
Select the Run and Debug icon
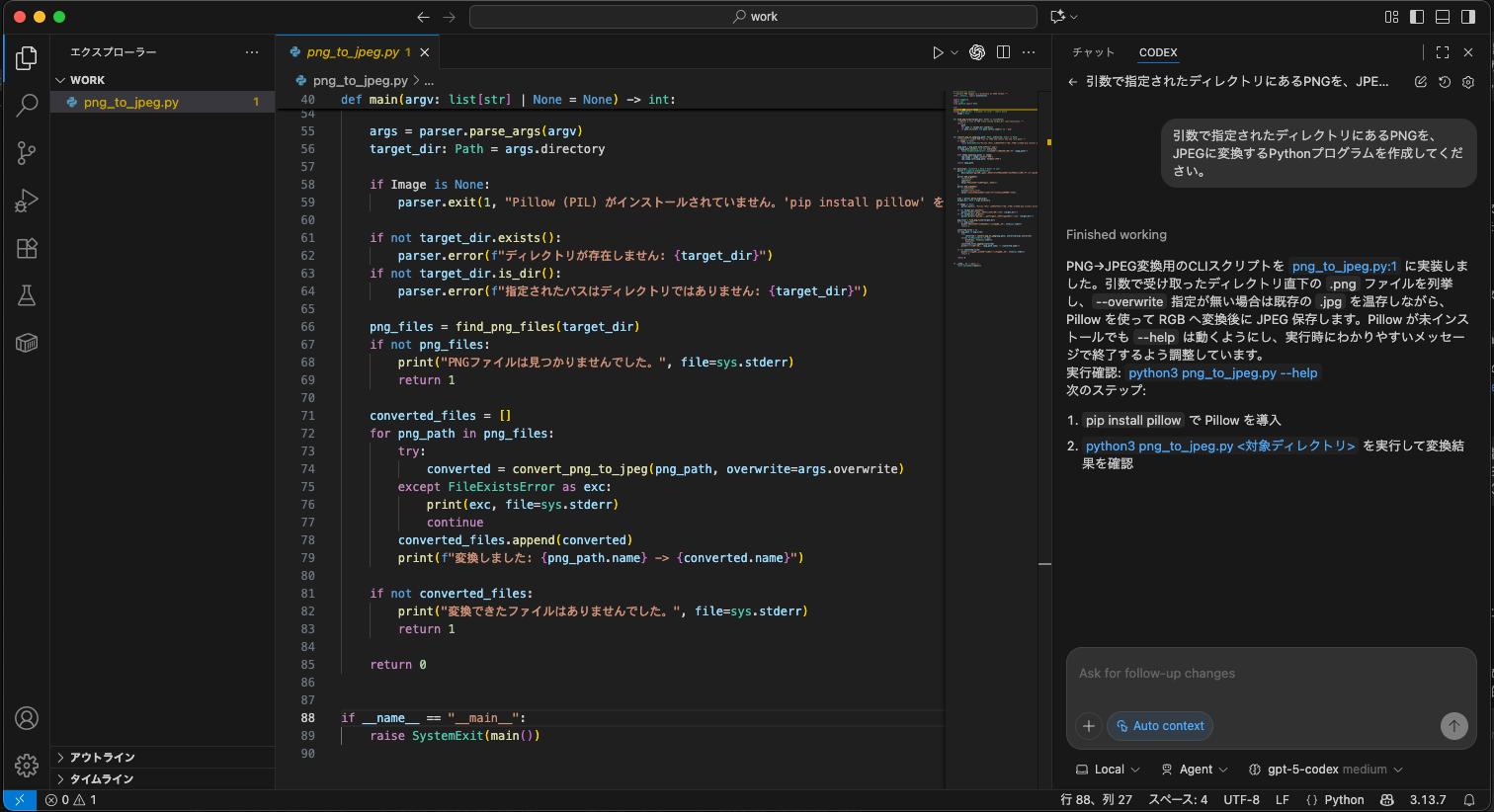click(27, 201)
